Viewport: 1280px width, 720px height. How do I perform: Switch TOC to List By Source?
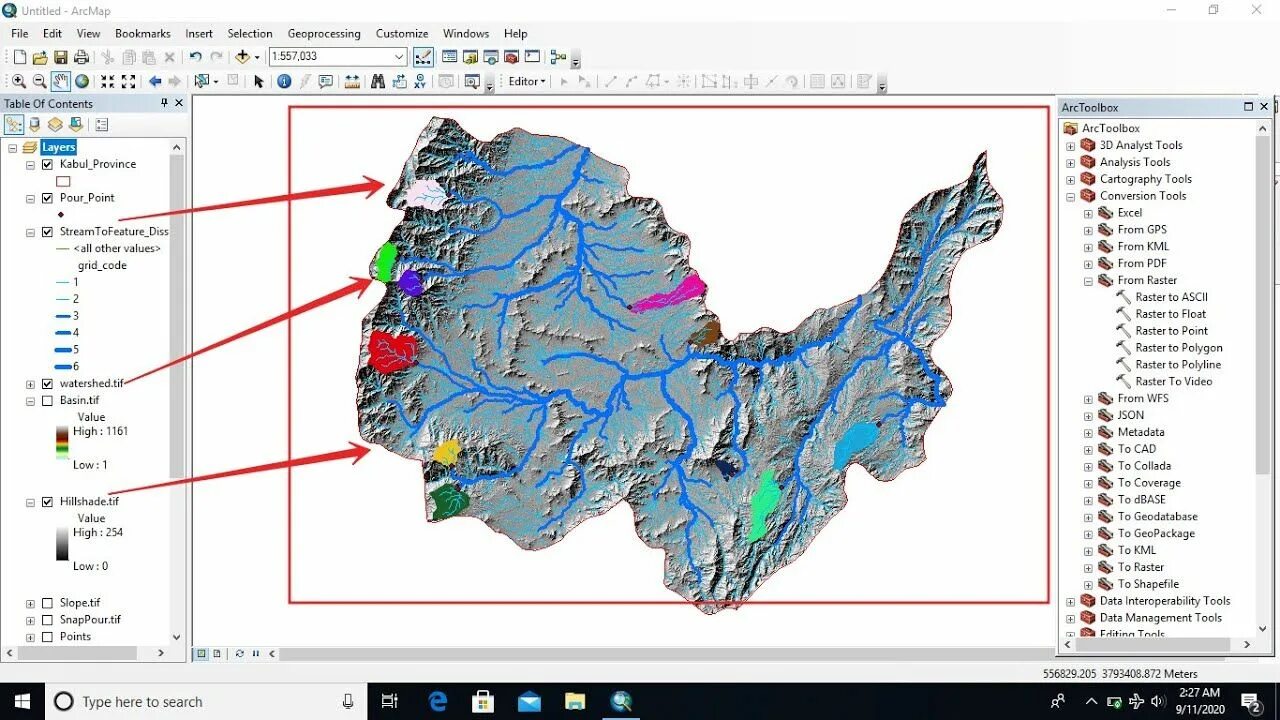point(35,125)
